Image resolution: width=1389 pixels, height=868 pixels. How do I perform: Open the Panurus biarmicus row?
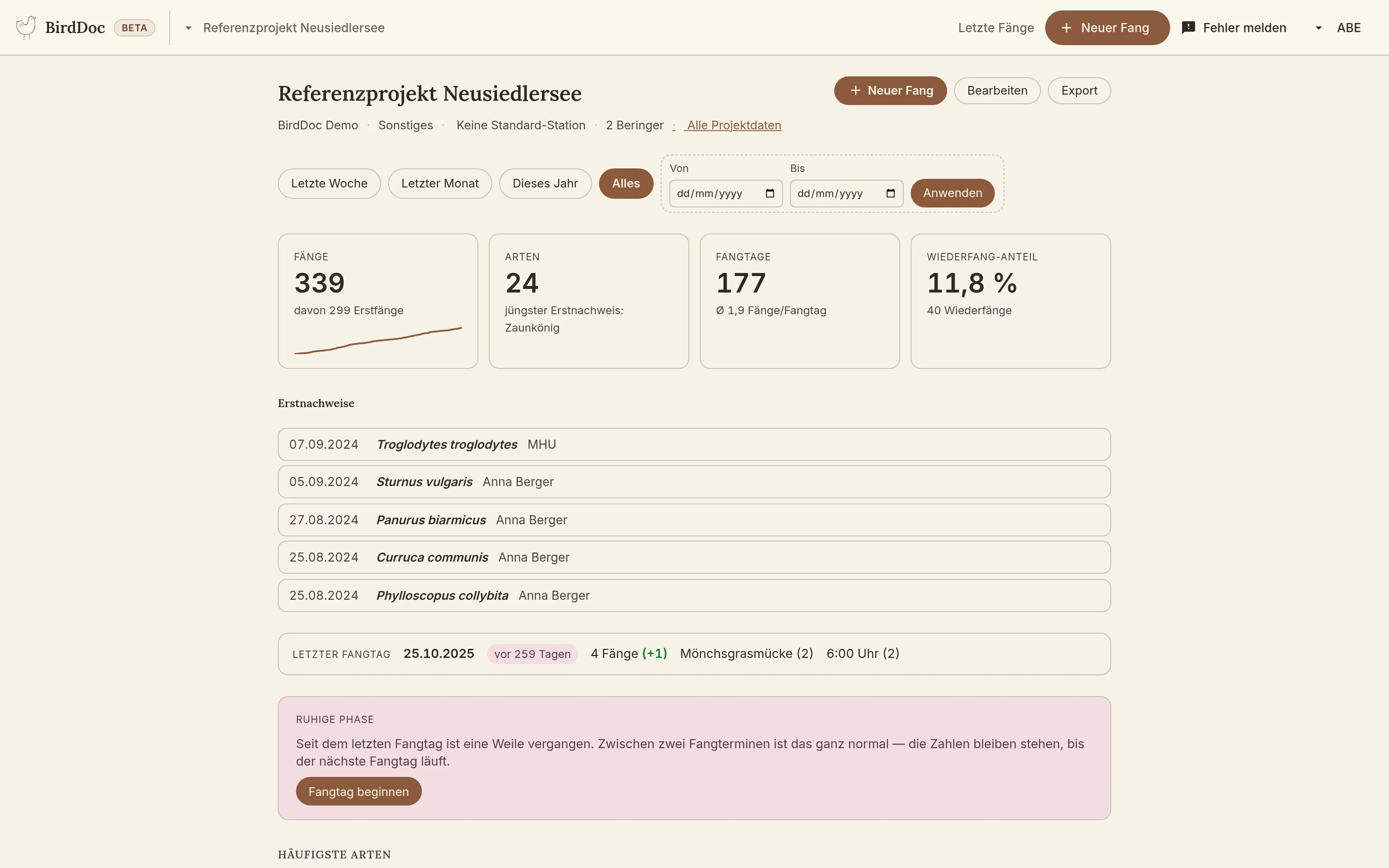point(694,520)
